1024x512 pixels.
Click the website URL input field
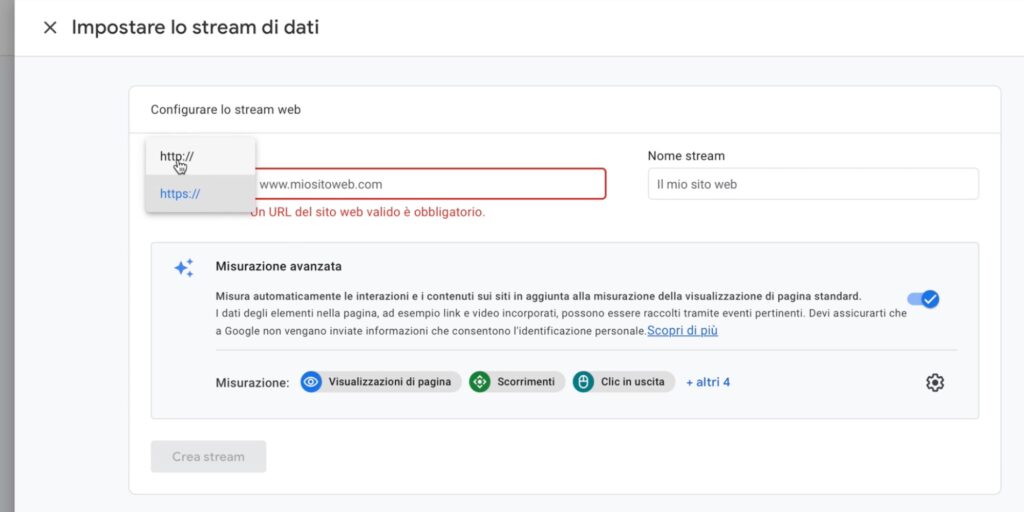(x=428, y=184)
